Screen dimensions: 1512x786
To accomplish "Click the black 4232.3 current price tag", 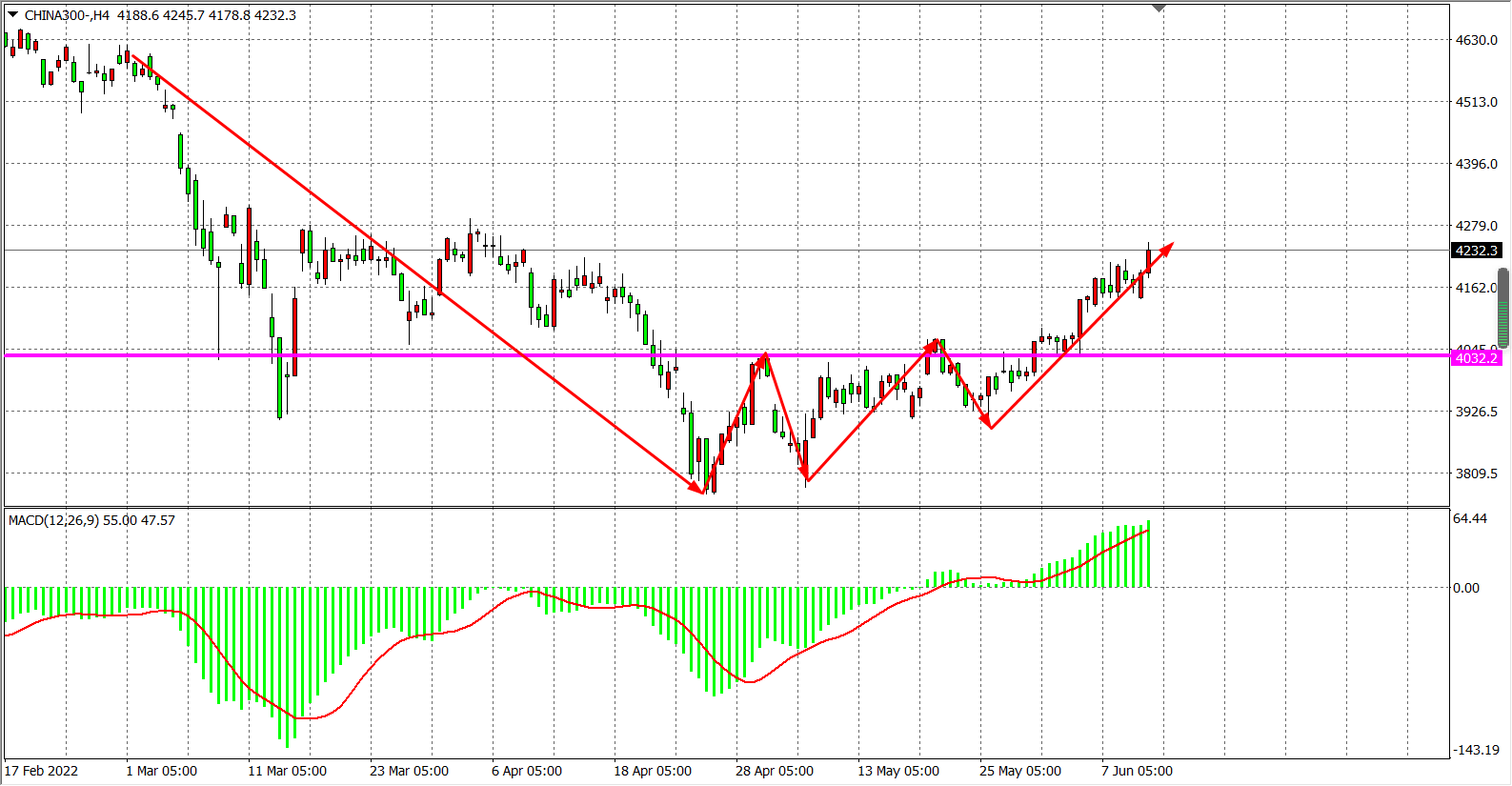I will pos(1476,251).
